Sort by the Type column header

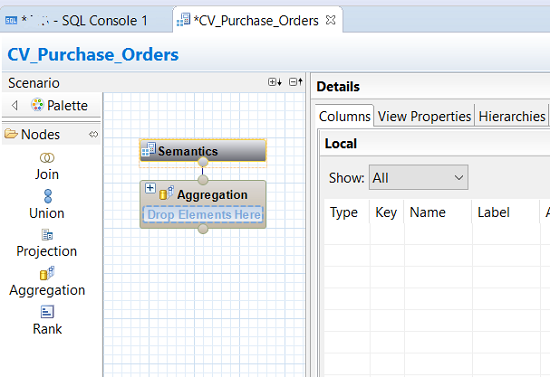pos(343,212)
